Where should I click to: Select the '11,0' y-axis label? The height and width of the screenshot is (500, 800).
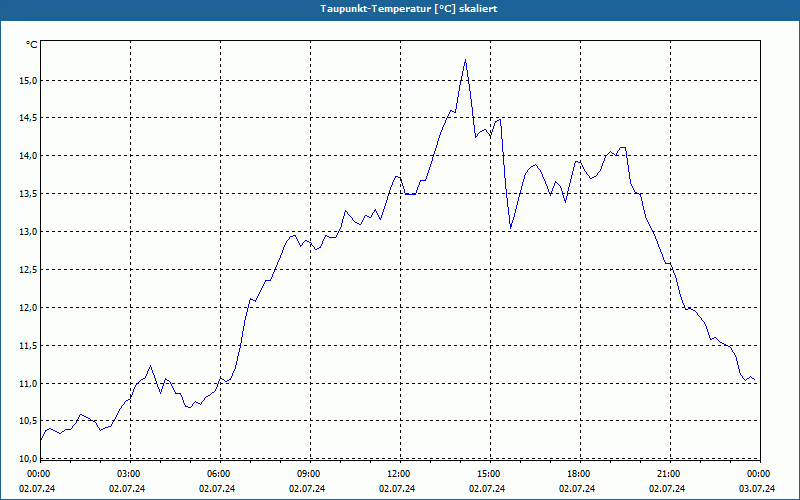pos(29,383)
